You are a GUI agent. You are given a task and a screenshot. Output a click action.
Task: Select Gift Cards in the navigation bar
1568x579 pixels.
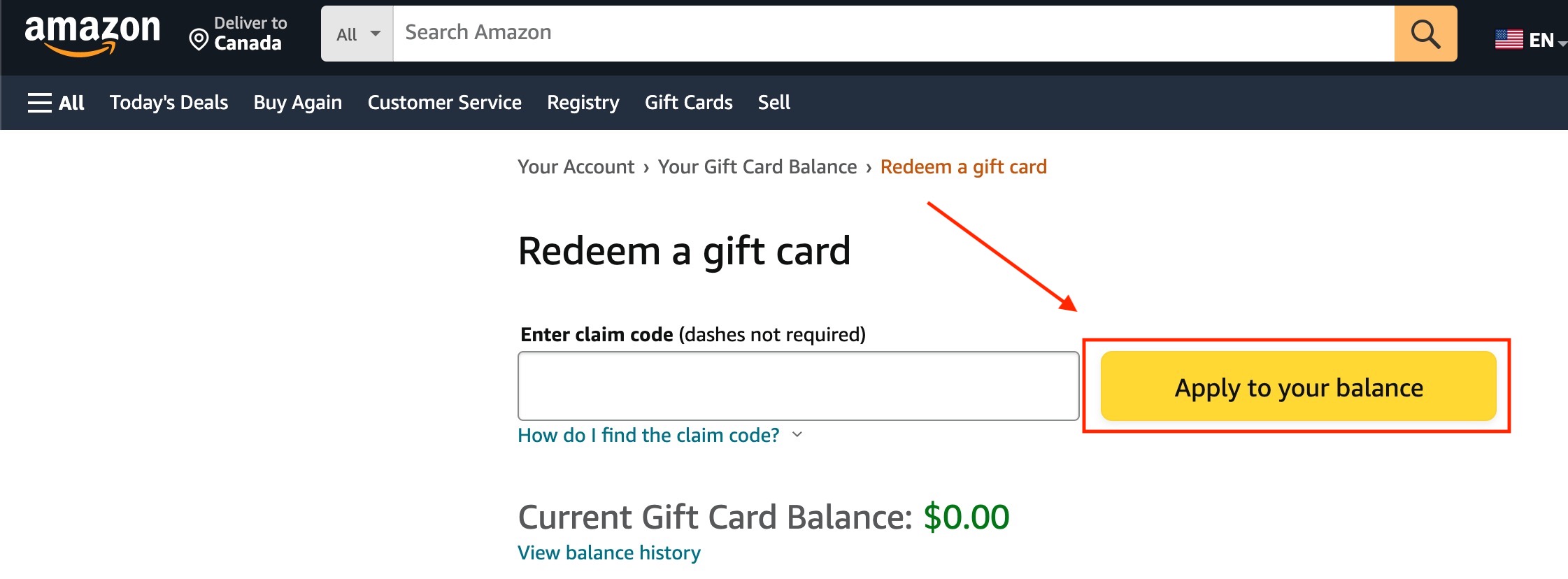click(688, 102)
